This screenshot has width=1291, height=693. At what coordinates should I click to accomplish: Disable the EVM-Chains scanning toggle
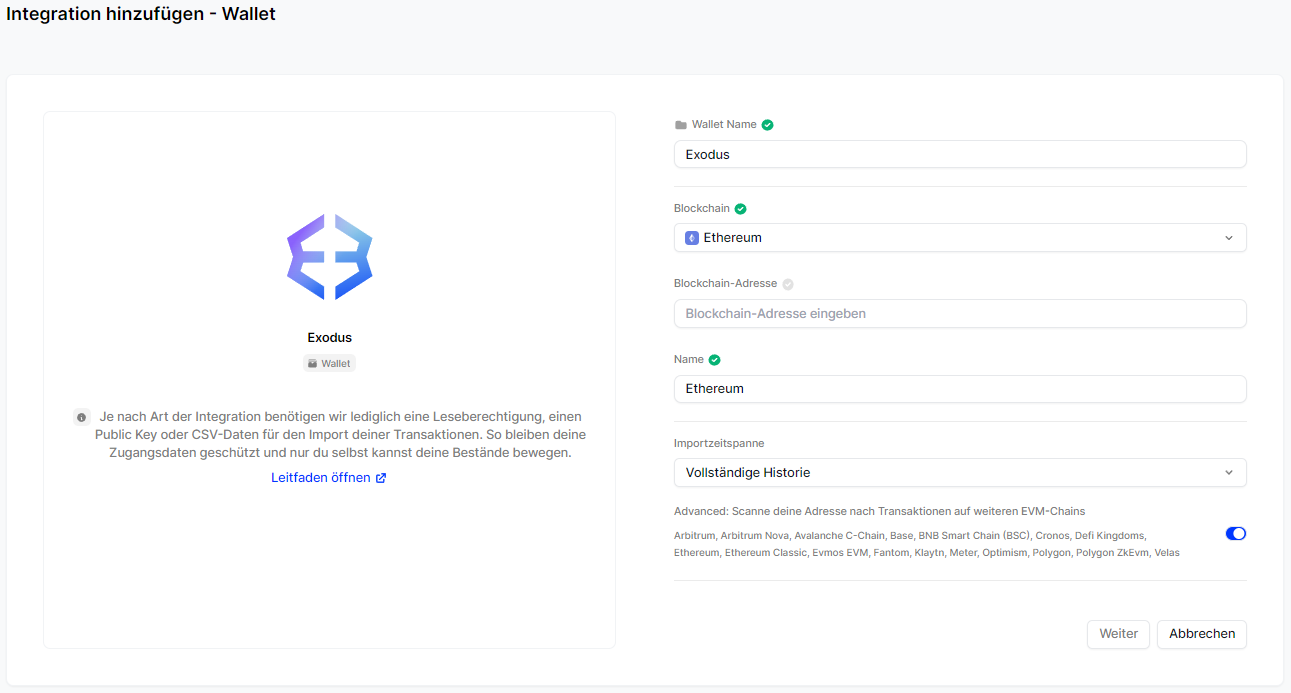click(1236, 534)
